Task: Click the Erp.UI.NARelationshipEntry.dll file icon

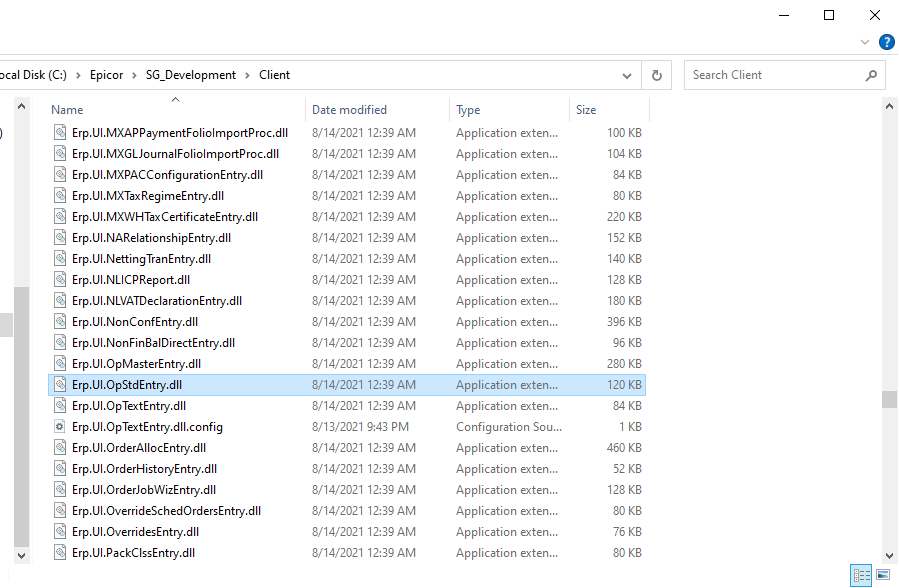Action: point(60,238)
